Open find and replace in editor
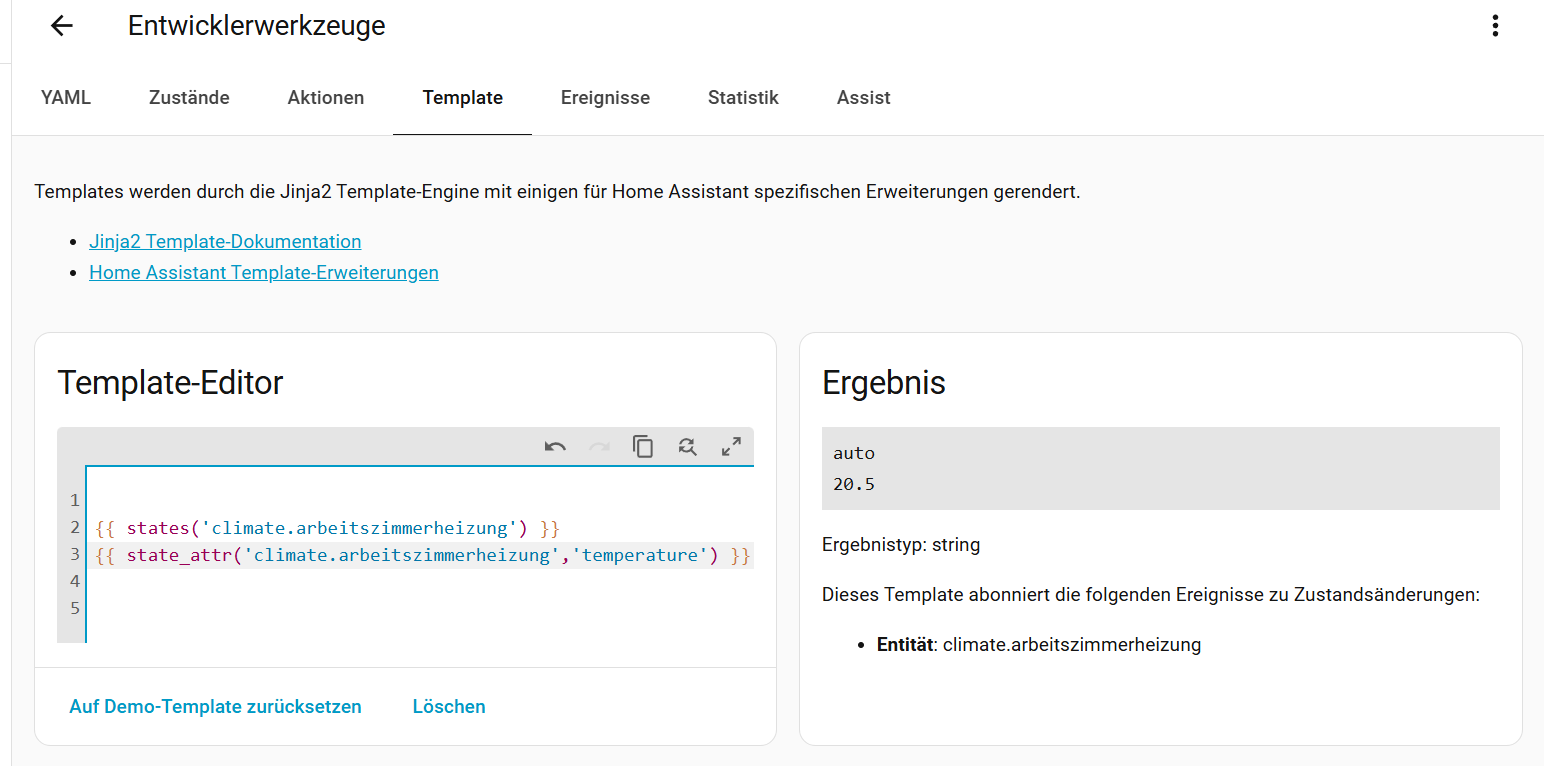Screen dimensions: 1544x766 (687, 447)
